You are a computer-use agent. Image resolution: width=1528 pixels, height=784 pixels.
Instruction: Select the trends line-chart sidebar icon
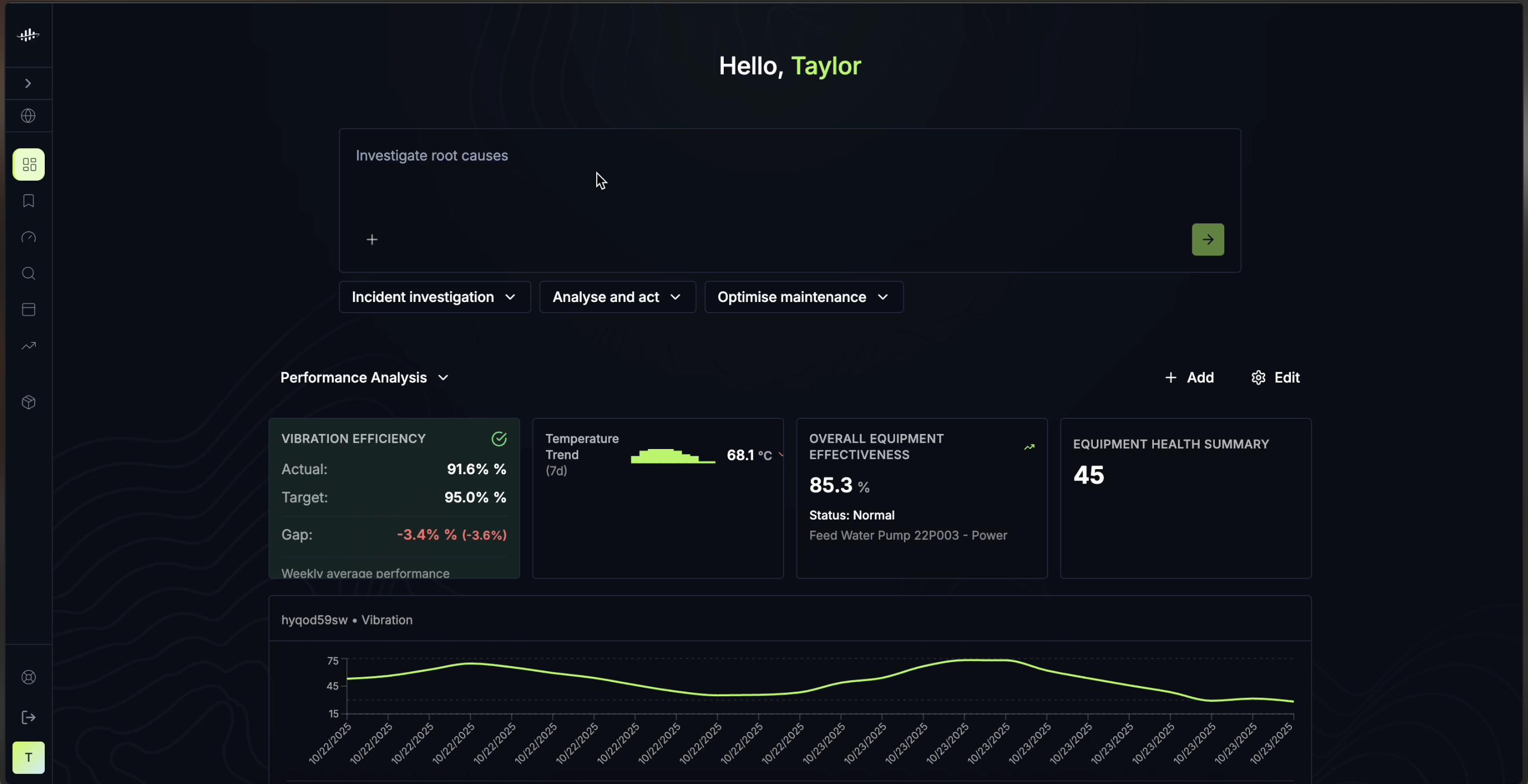click(28, 346)
